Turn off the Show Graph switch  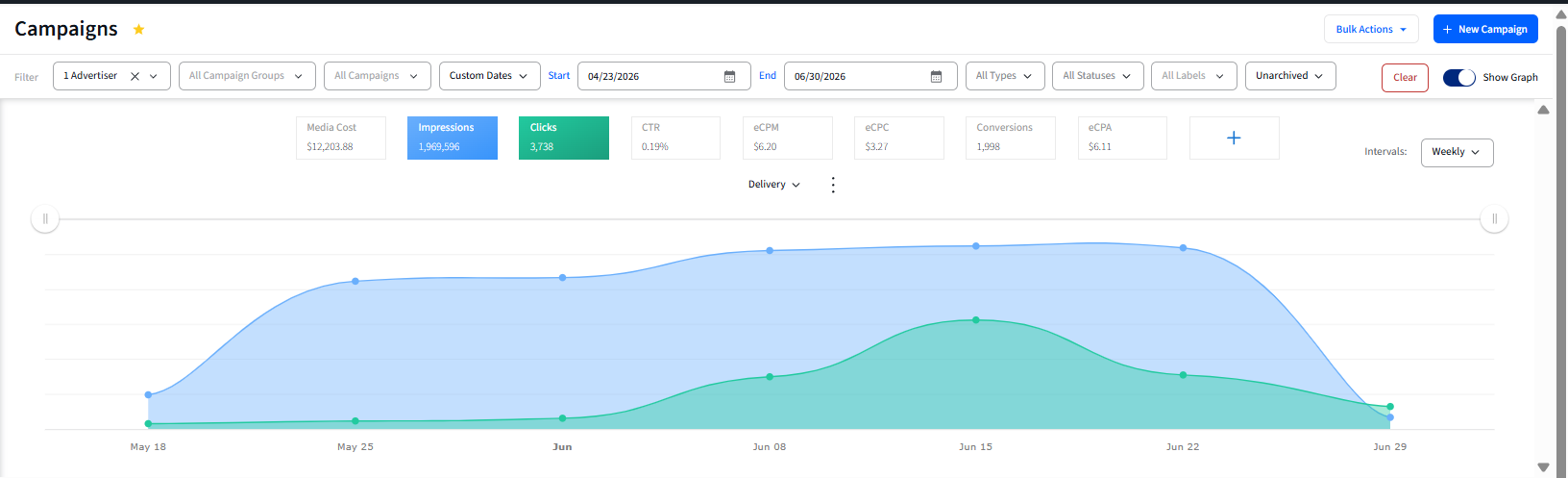click(1458, 77)
